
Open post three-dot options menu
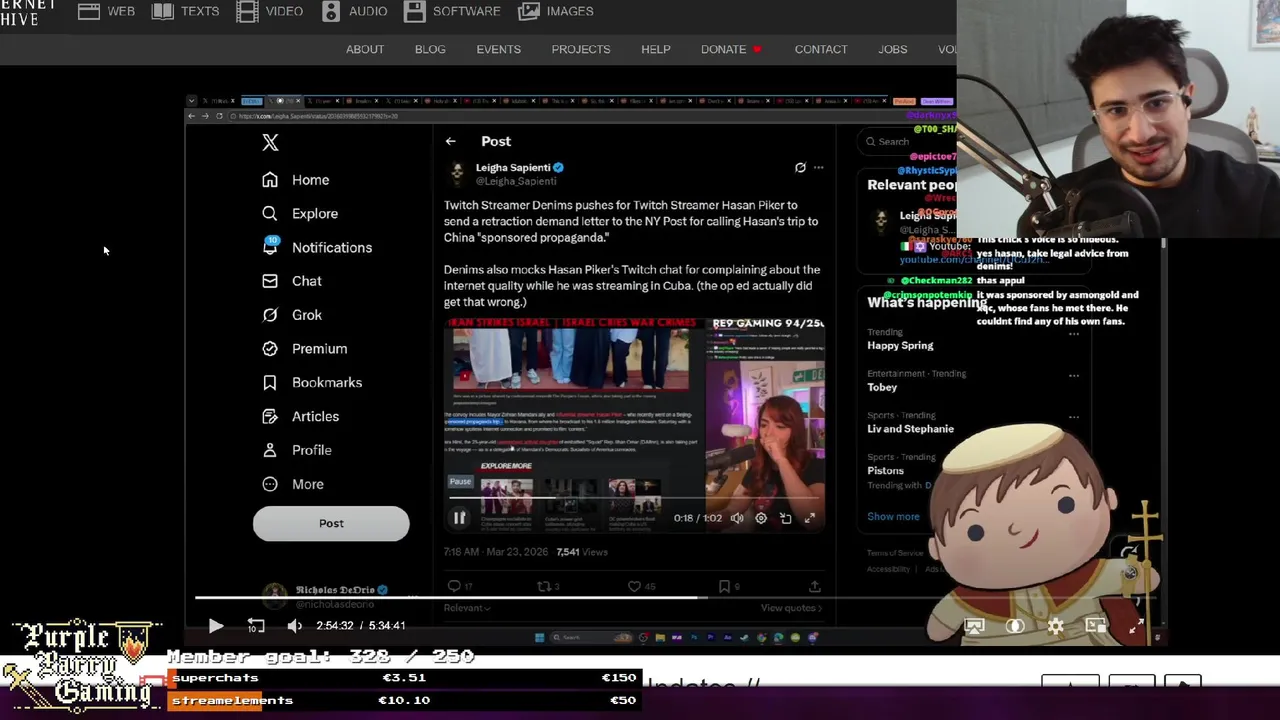(818, 168)
